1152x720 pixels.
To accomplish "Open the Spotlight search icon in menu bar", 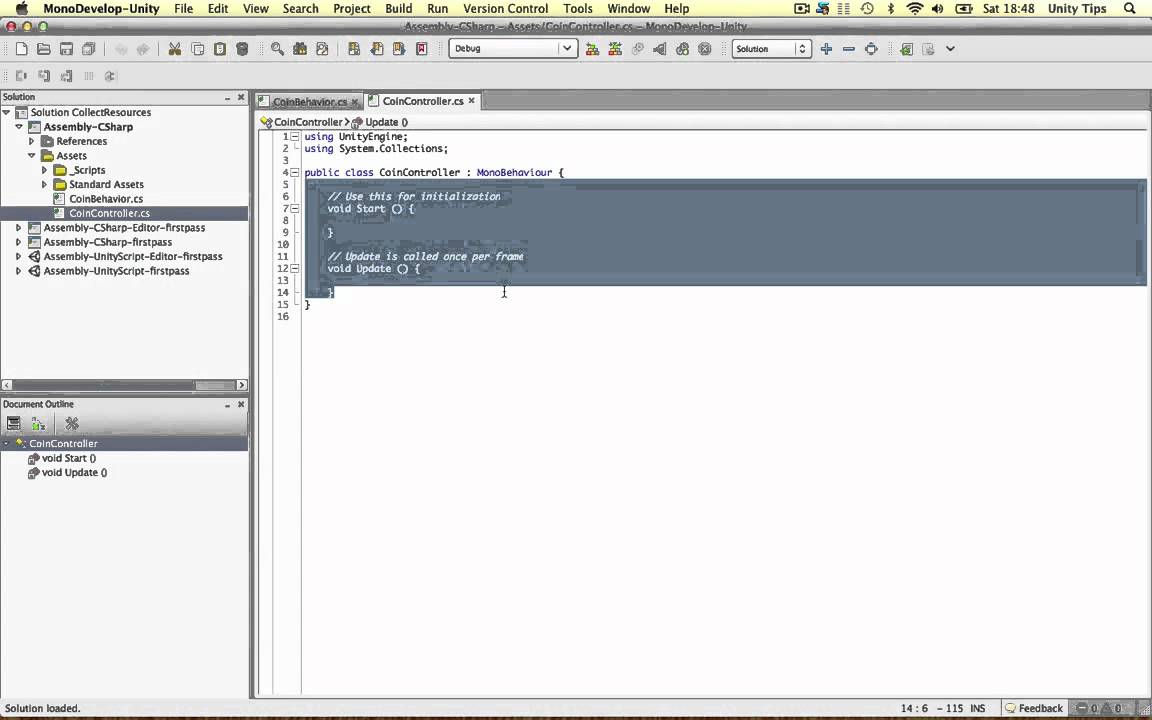I will click(x=1129, y=9).
